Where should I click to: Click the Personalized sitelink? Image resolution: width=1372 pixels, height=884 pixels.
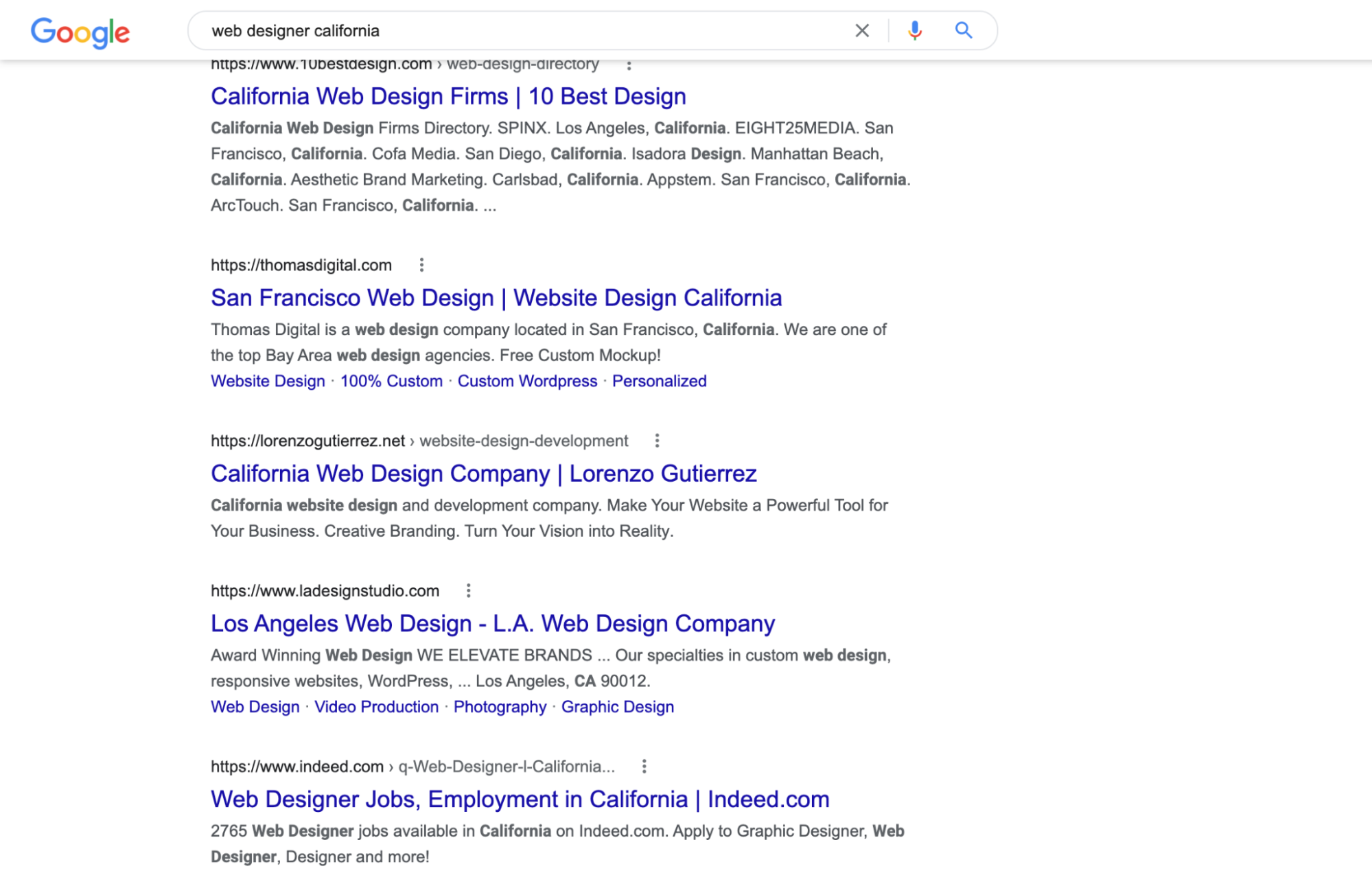(x=659, y=381)
